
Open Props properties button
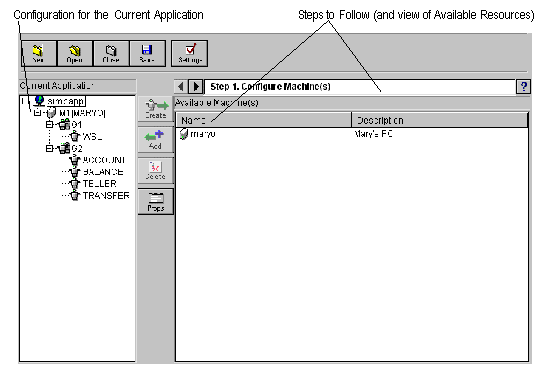click(156, 202)
